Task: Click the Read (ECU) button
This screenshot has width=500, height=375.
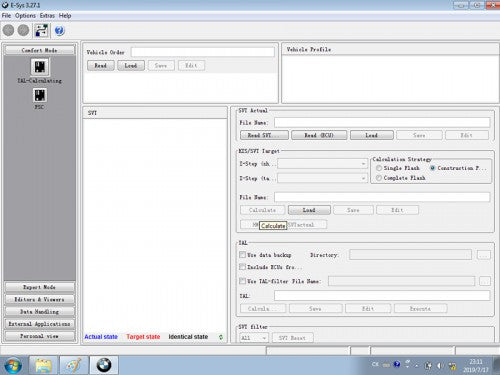Action: (x=319, y=135)
